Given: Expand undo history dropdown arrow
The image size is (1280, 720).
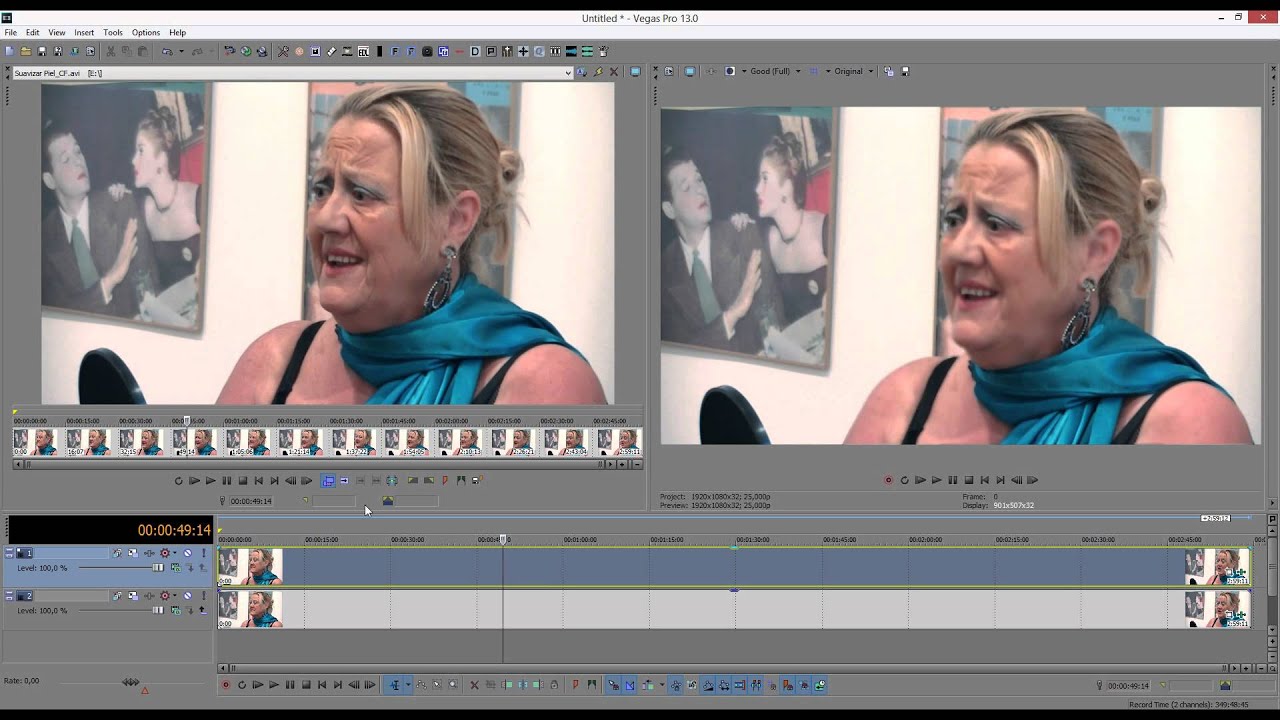Looking at the screenshot, I should [x=181, y=51].
